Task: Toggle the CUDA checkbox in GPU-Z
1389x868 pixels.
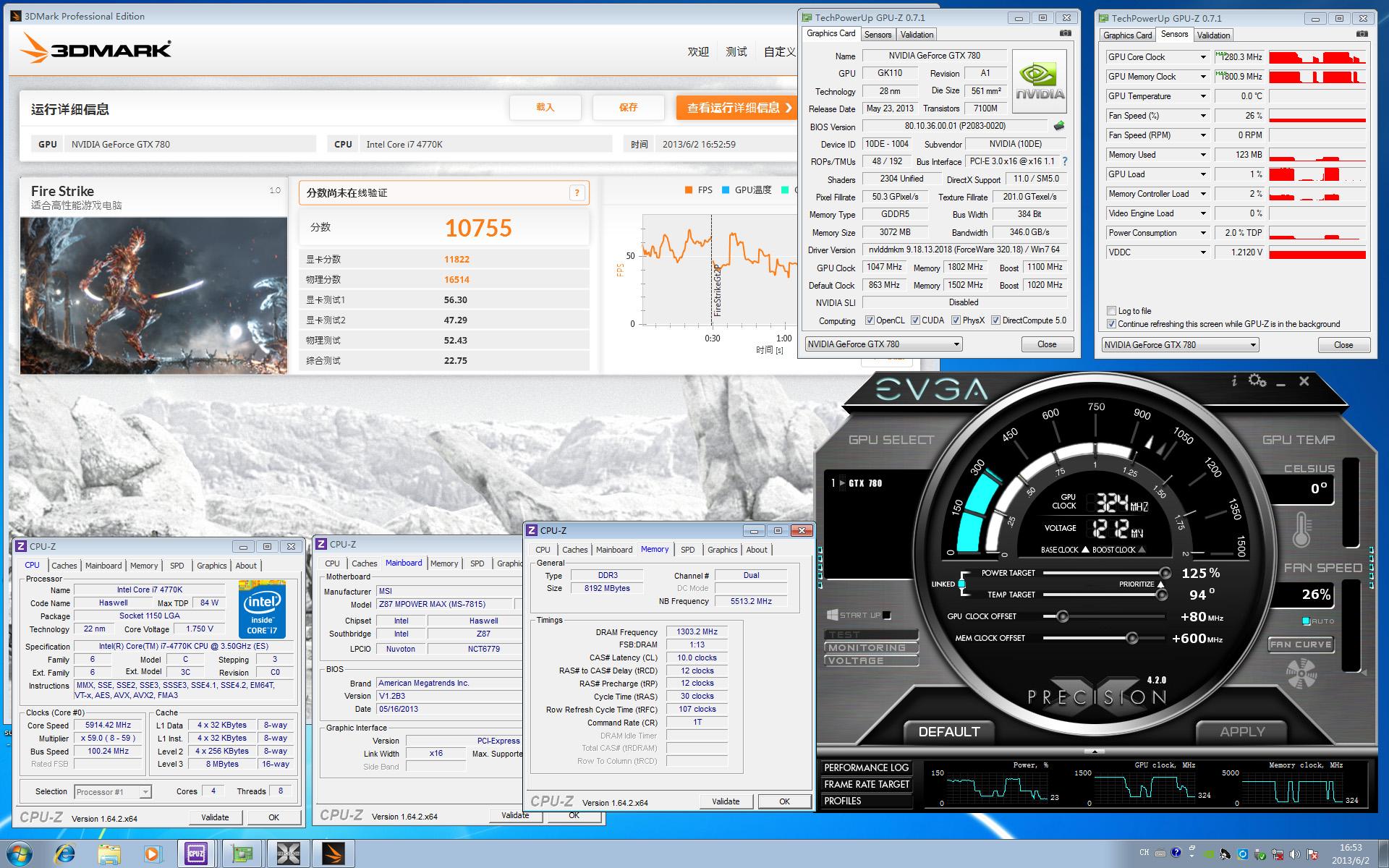Action: pos(915,320)
